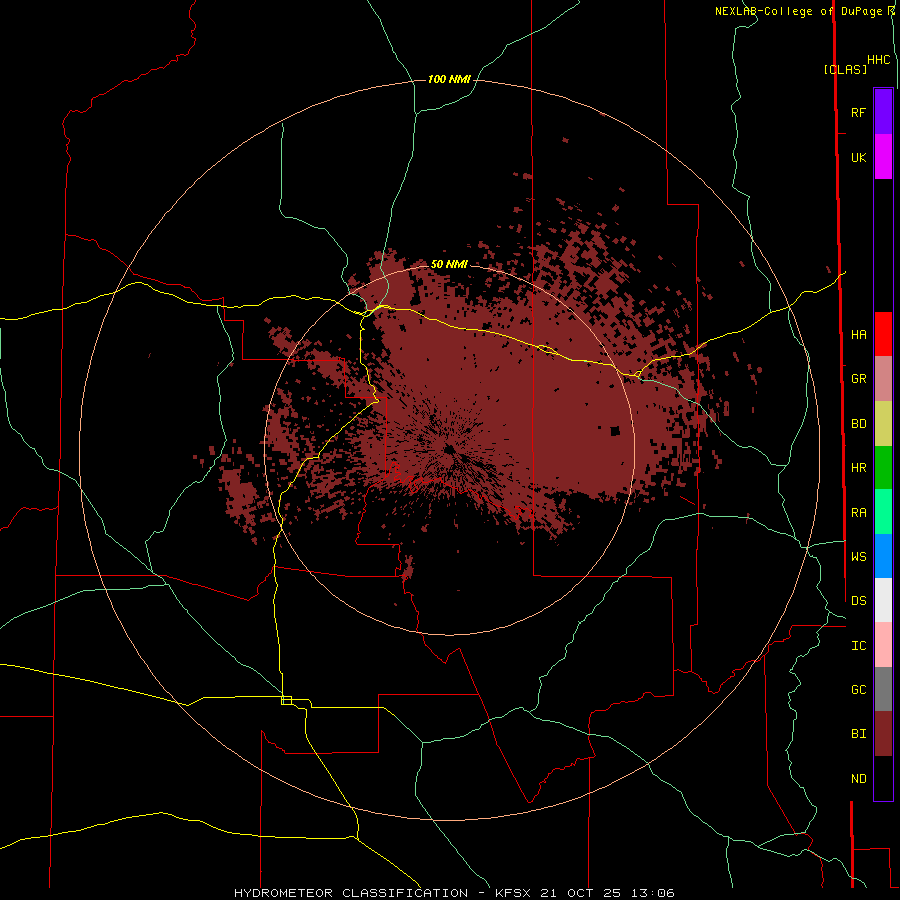The image size is (900, 900).
Task: Click the 'HR' legend label
Action: pyautogui.click(x=858, y=468)
